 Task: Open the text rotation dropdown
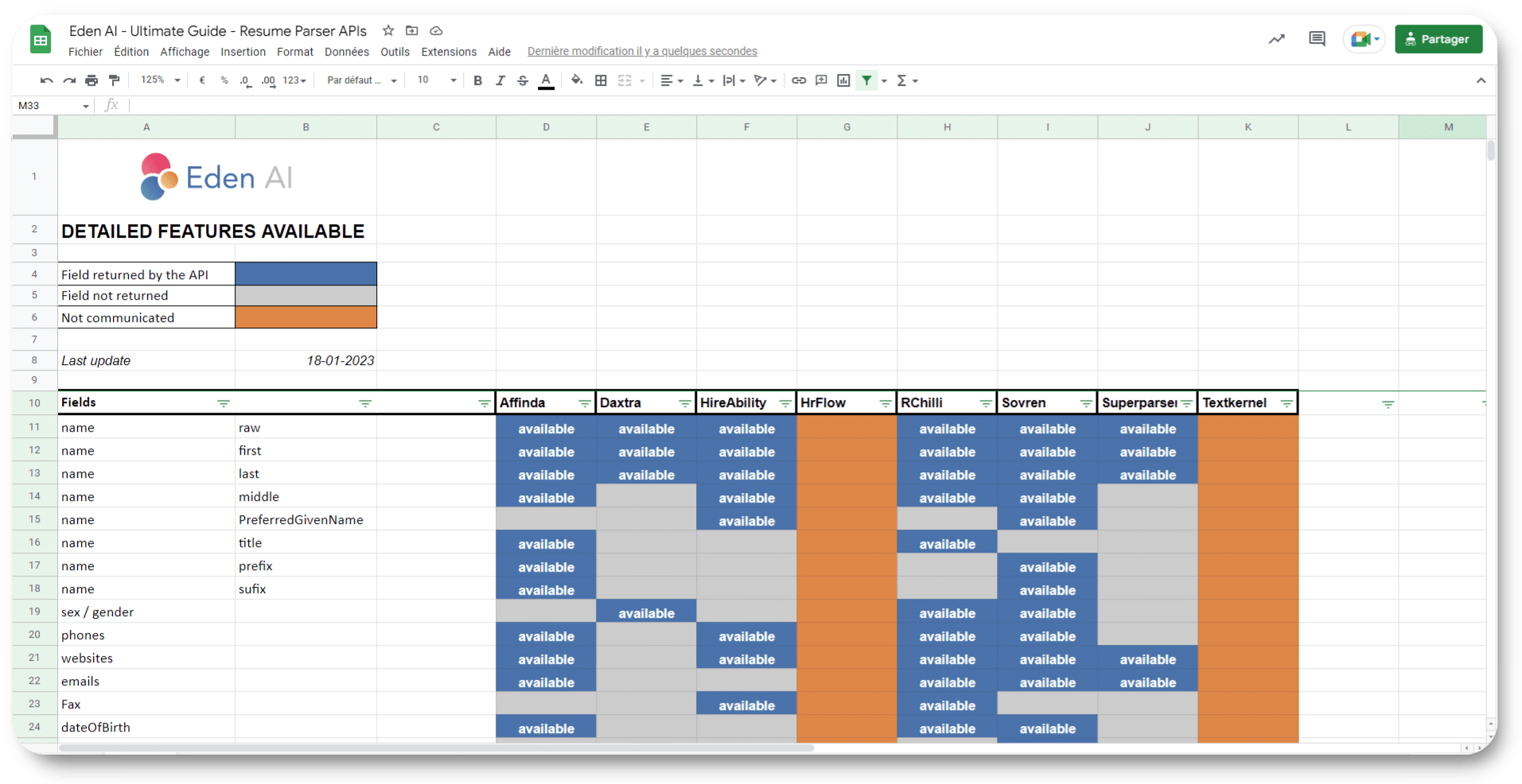(765, 80)
